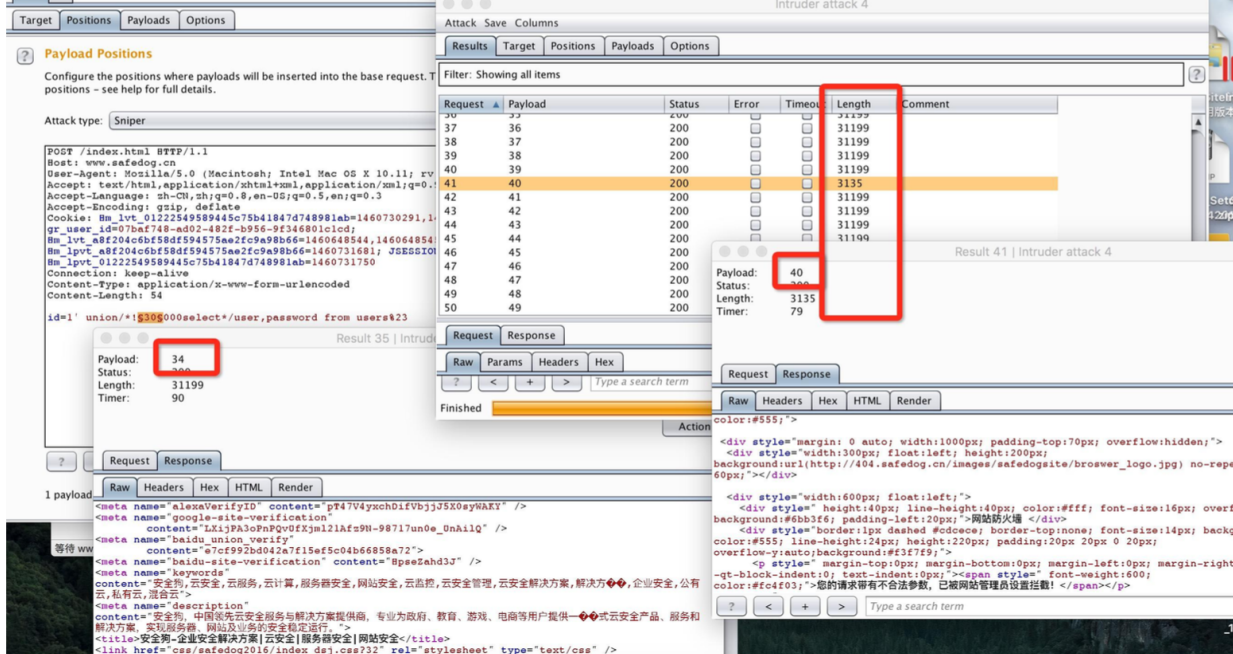
Task: Select the Options tab in Intruder attack window
Action: coord(690,46)
